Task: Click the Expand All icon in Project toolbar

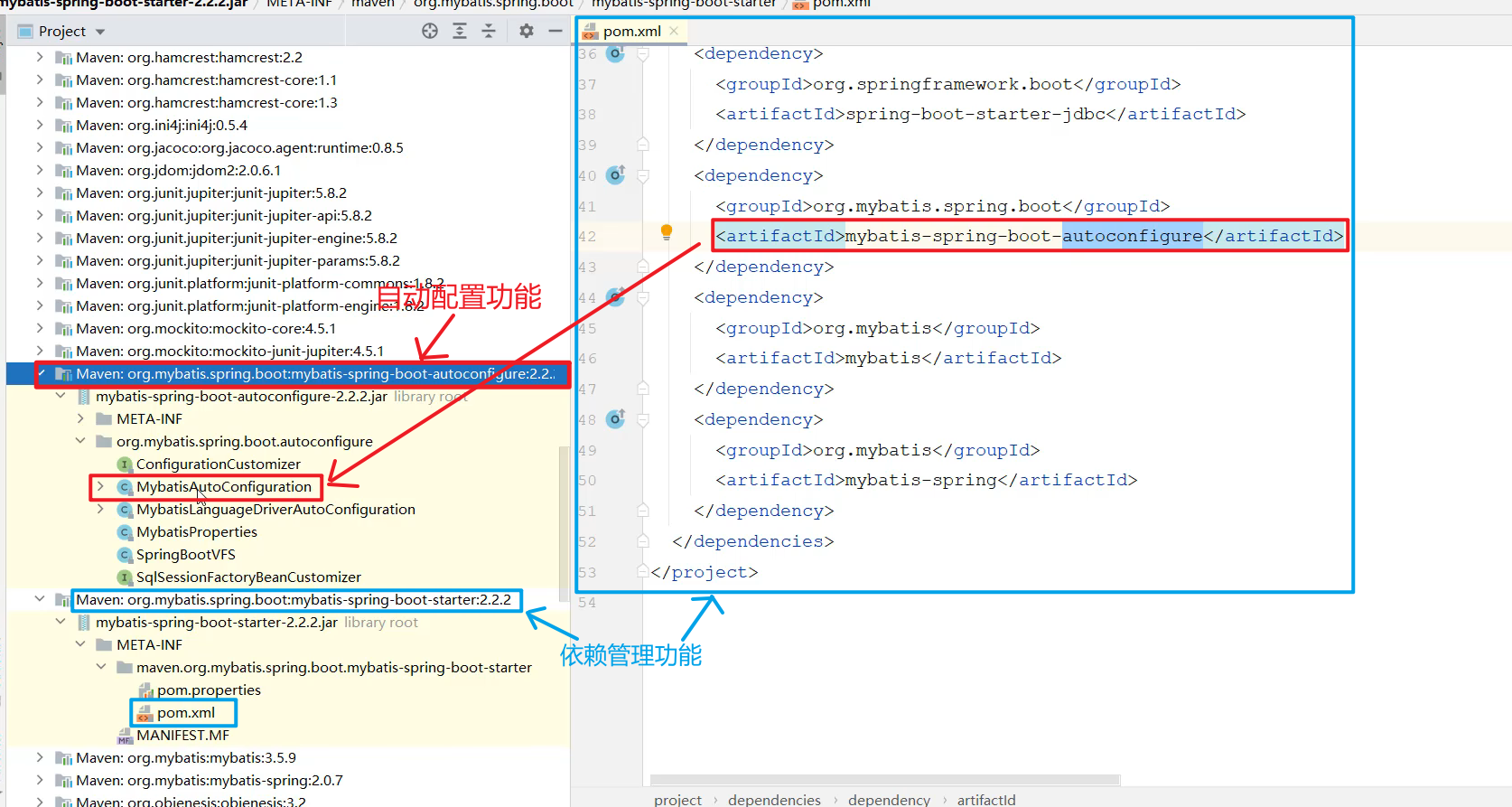Action: coord(460,32)
